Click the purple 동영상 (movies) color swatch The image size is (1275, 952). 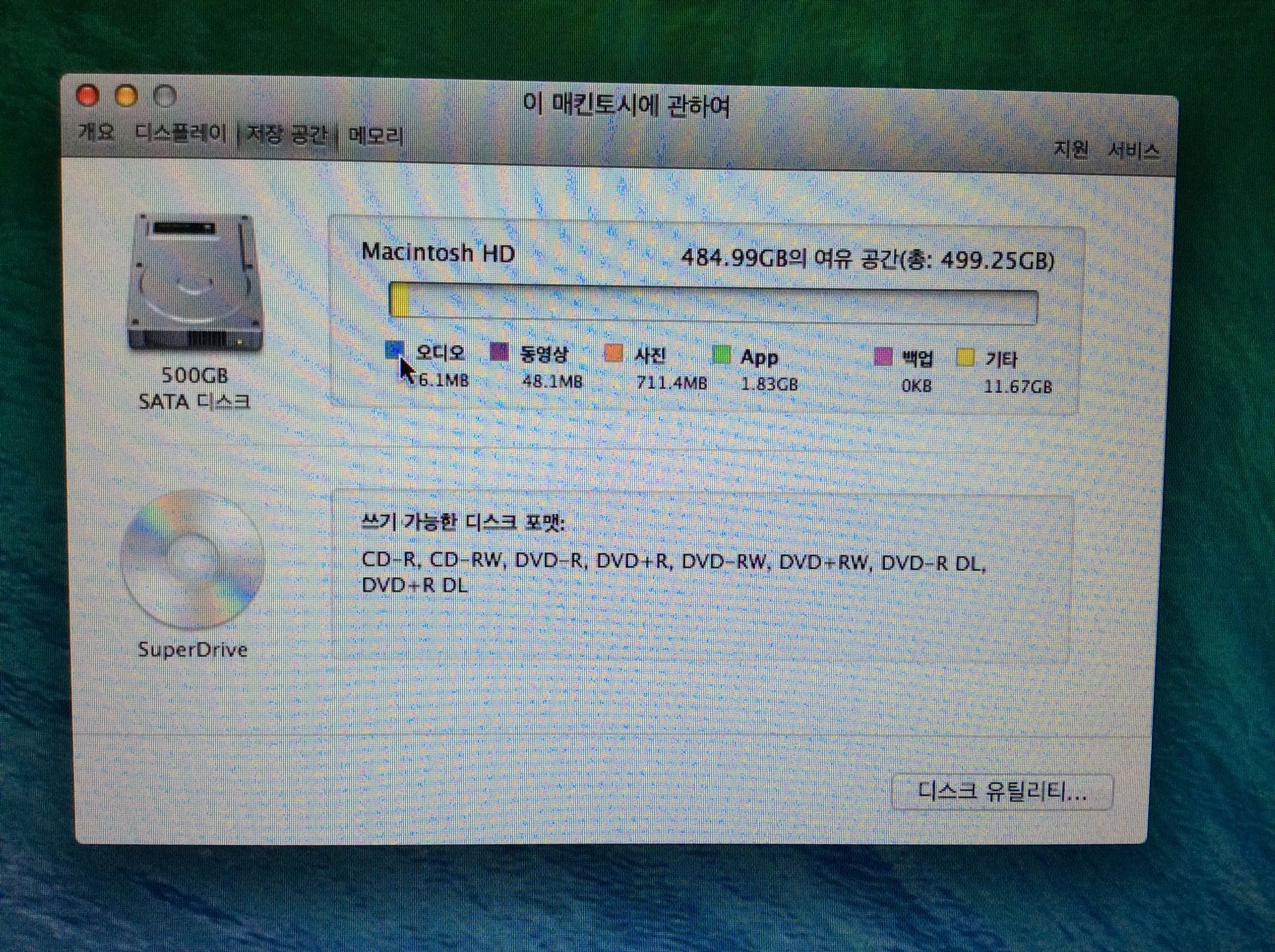pos(499,352)
